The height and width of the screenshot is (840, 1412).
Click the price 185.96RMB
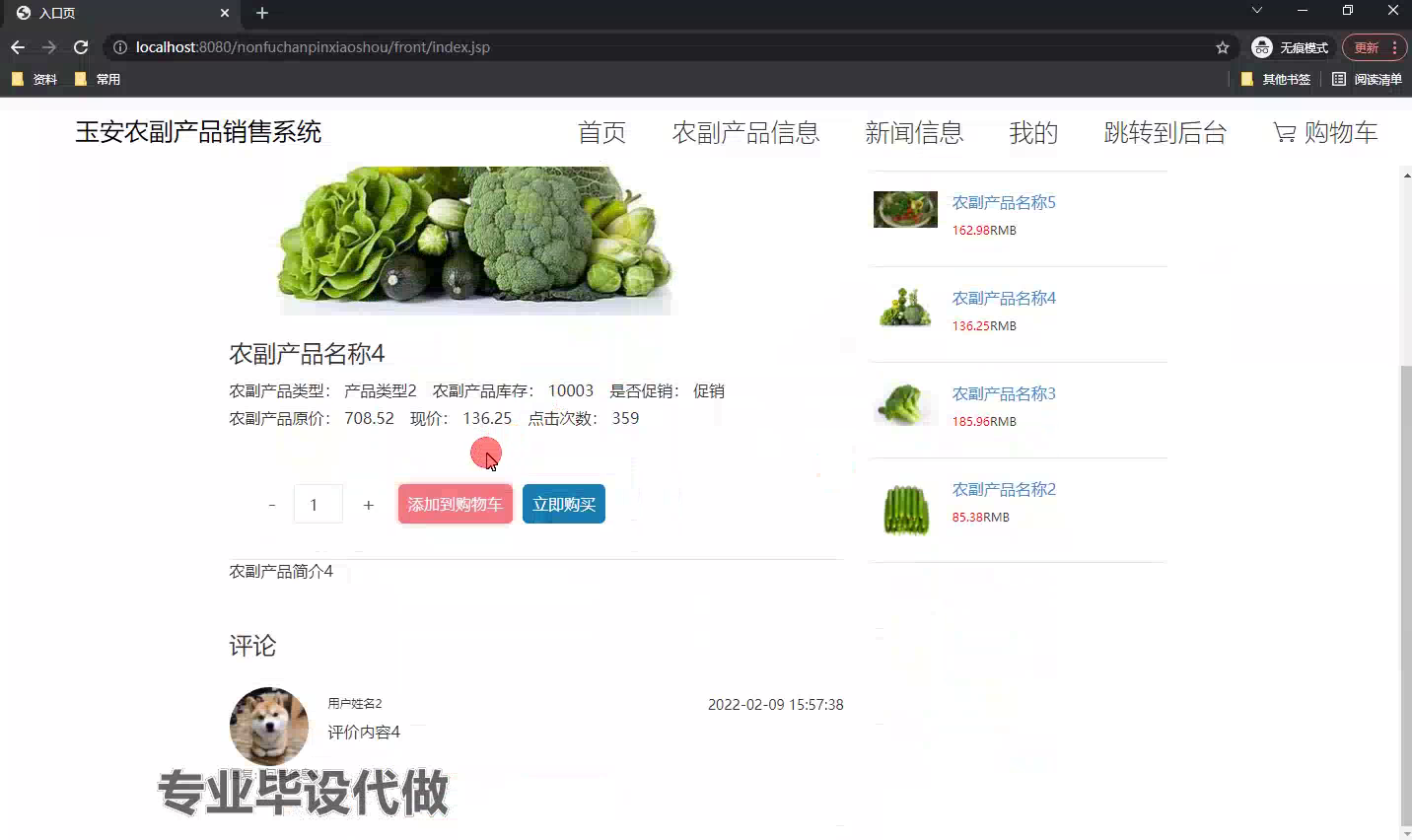pyautogui.click(x=984, y=422)
